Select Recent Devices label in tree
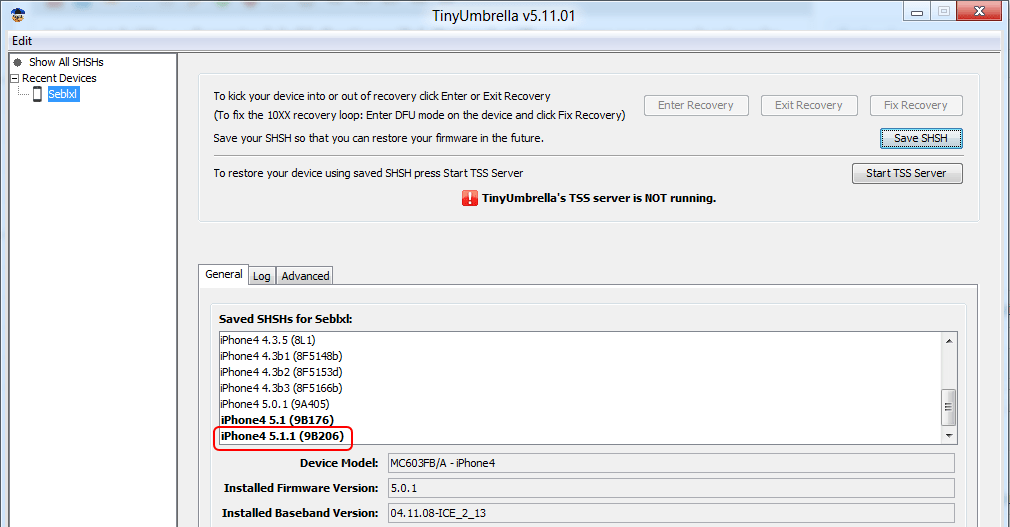The width and height of the screenshot is (1010, 527). click(x=59, y=79)
